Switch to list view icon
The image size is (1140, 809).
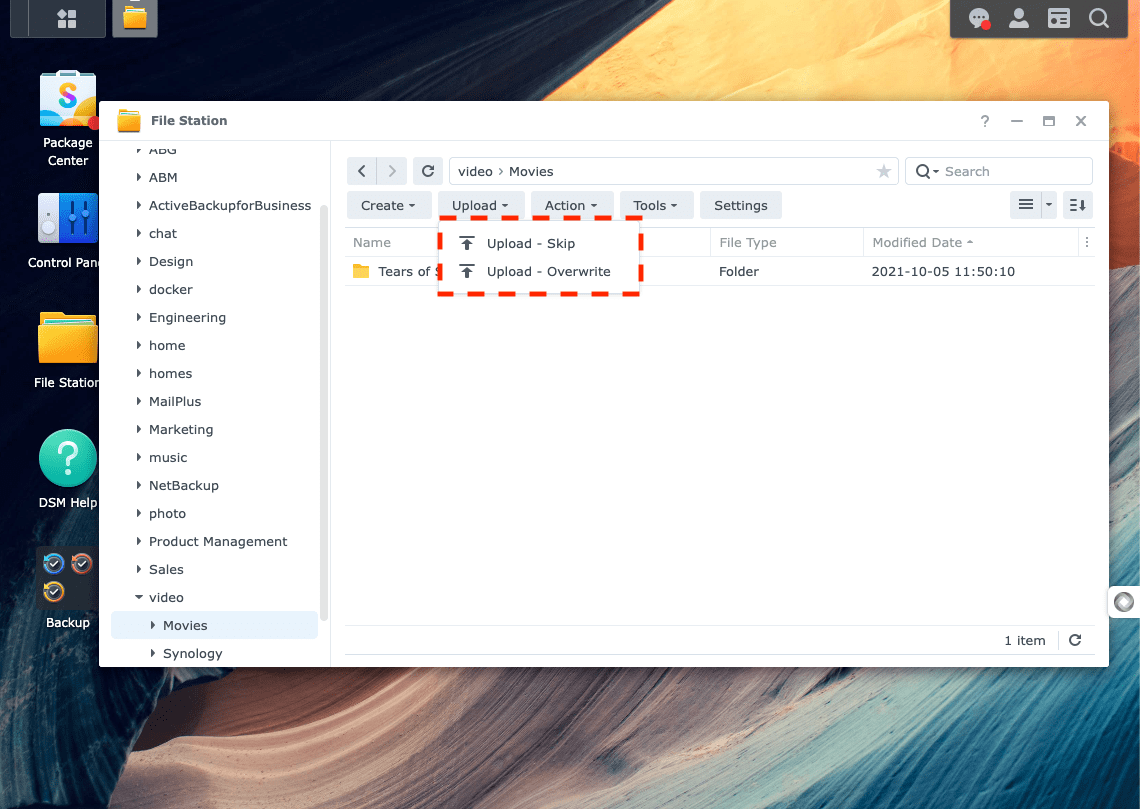coord(1026,205)
